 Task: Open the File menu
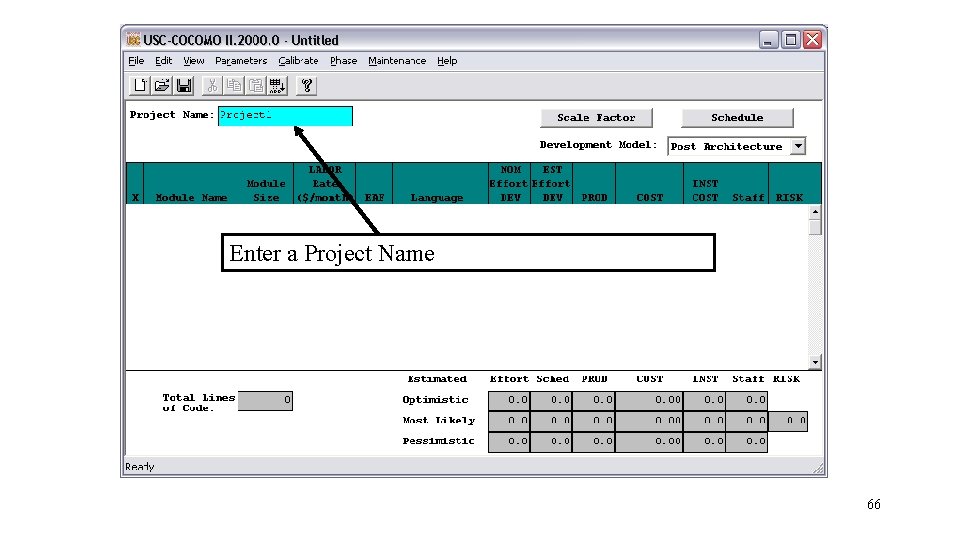(136, 61)
